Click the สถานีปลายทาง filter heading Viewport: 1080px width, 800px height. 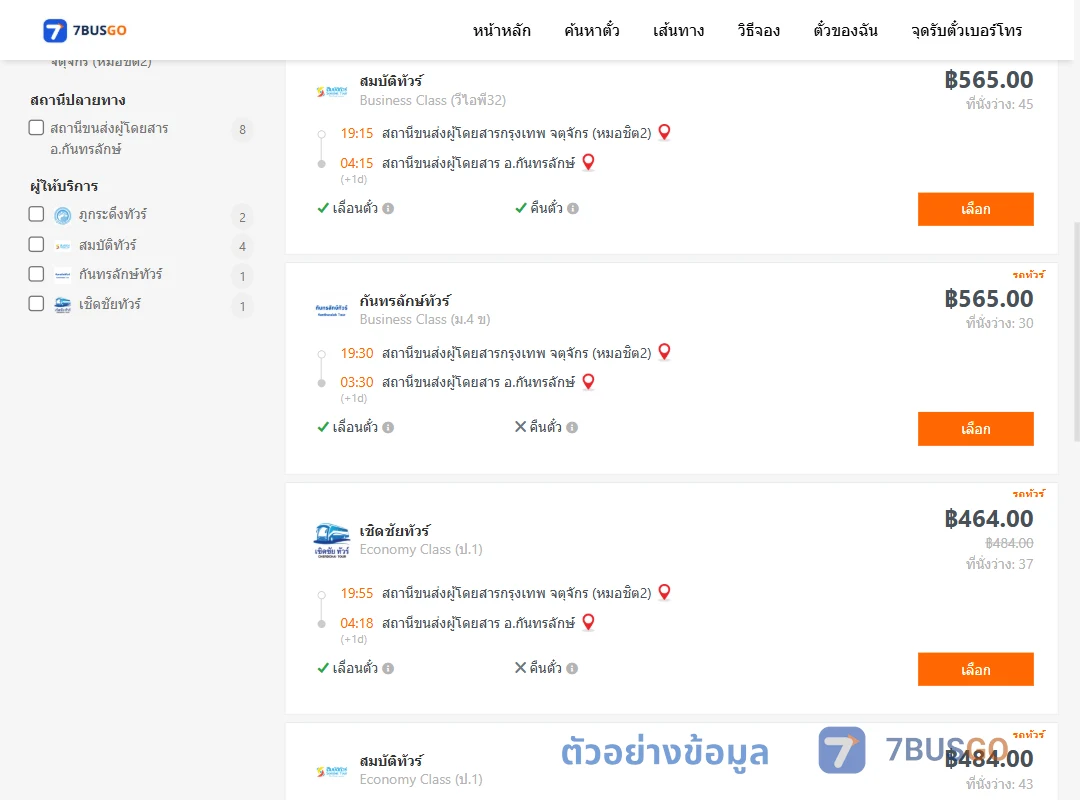(78, 101)
